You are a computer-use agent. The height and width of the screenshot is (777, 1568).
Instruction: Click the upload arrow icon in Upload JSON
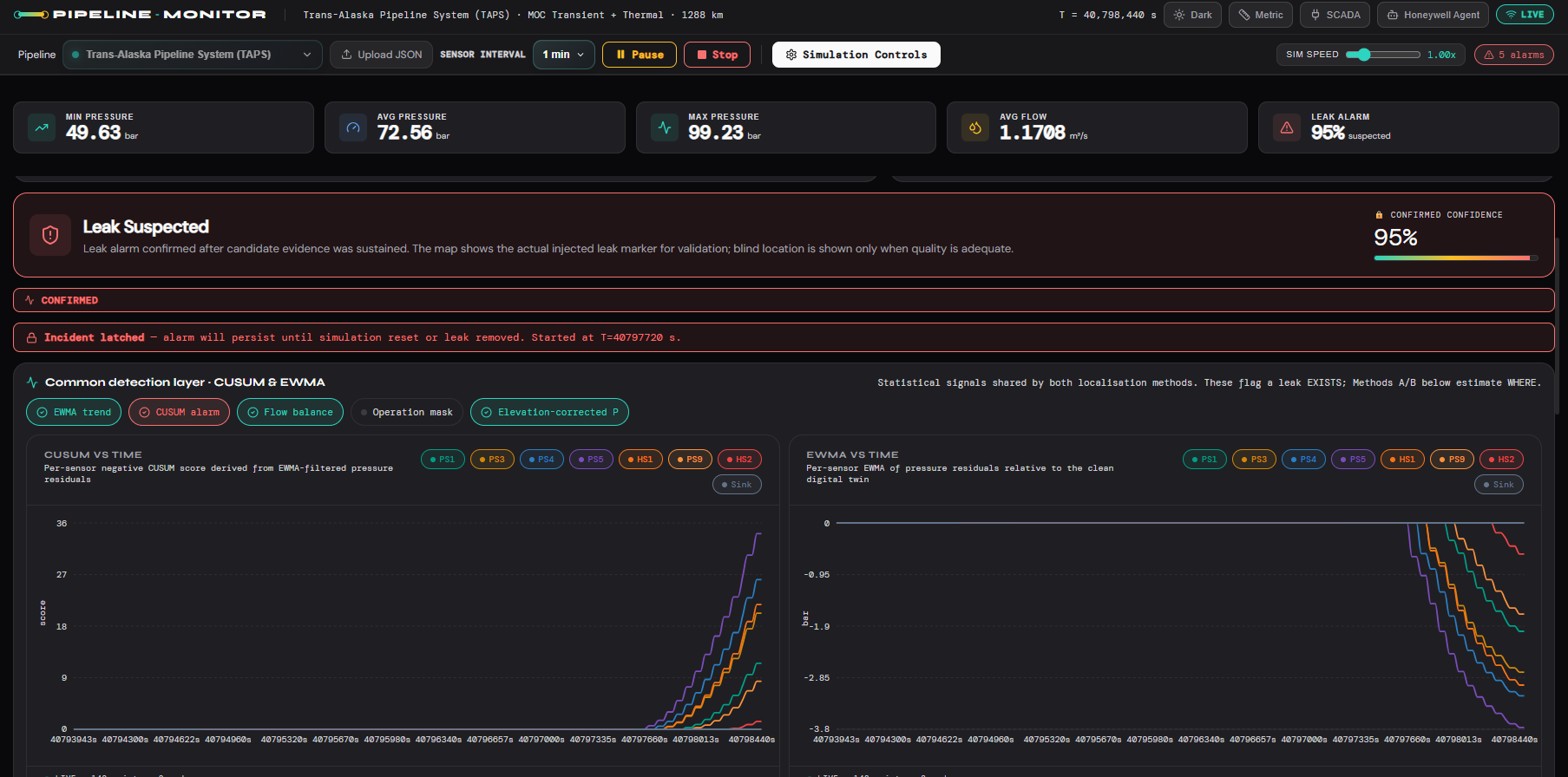346,55
